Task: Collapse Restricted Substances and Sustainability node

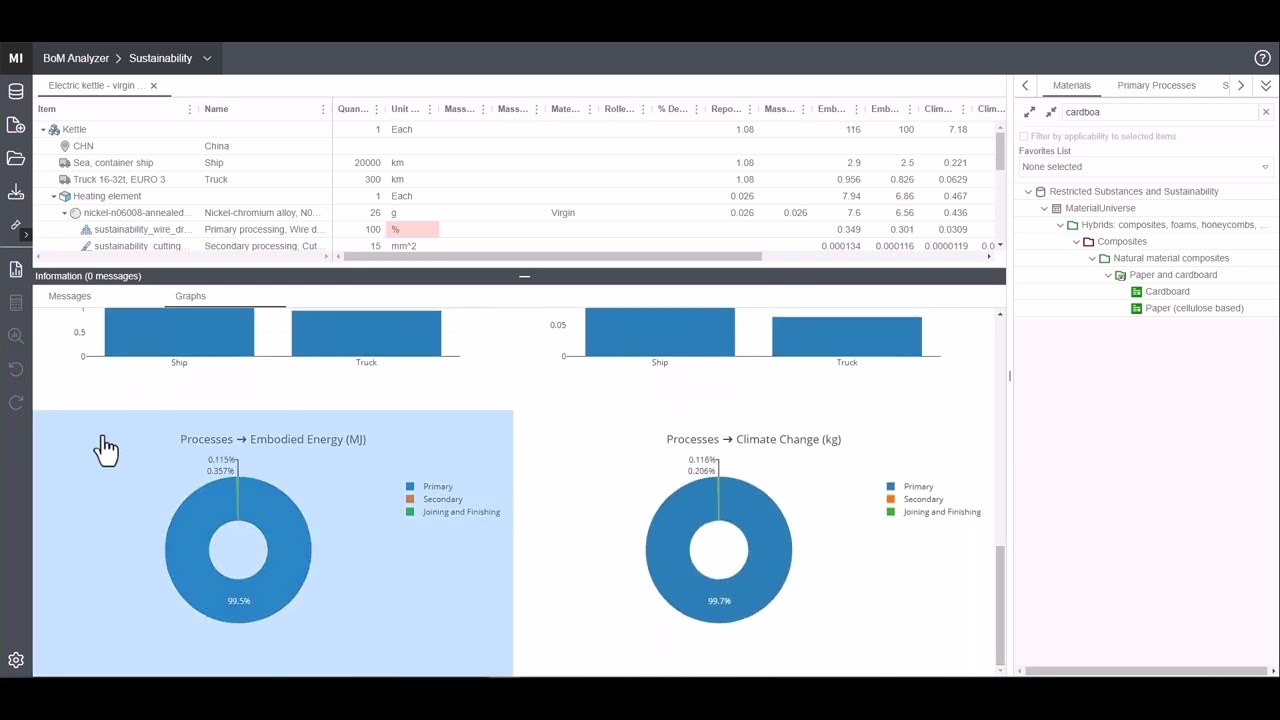Action: [x=1028, y=192]
